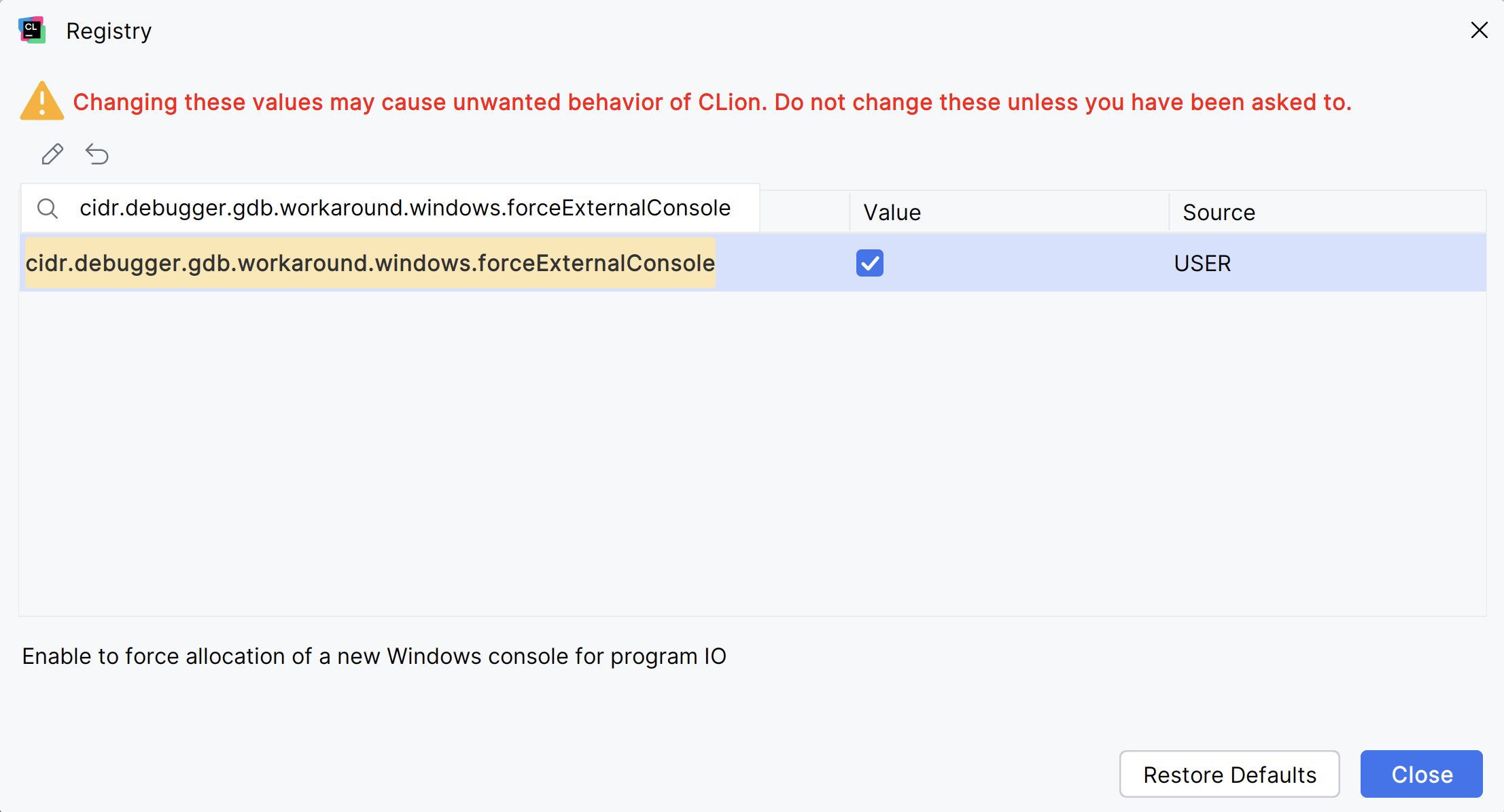The height and width of the screenshot is (812, 1504).
Task: Click the CLion logo in the title bar
Action: 32,30
